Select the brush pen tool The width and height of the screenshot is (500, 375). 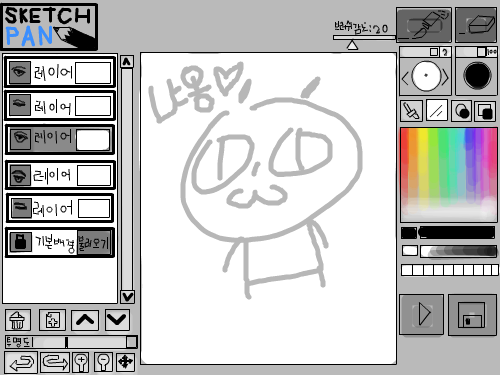coord(424,25)
